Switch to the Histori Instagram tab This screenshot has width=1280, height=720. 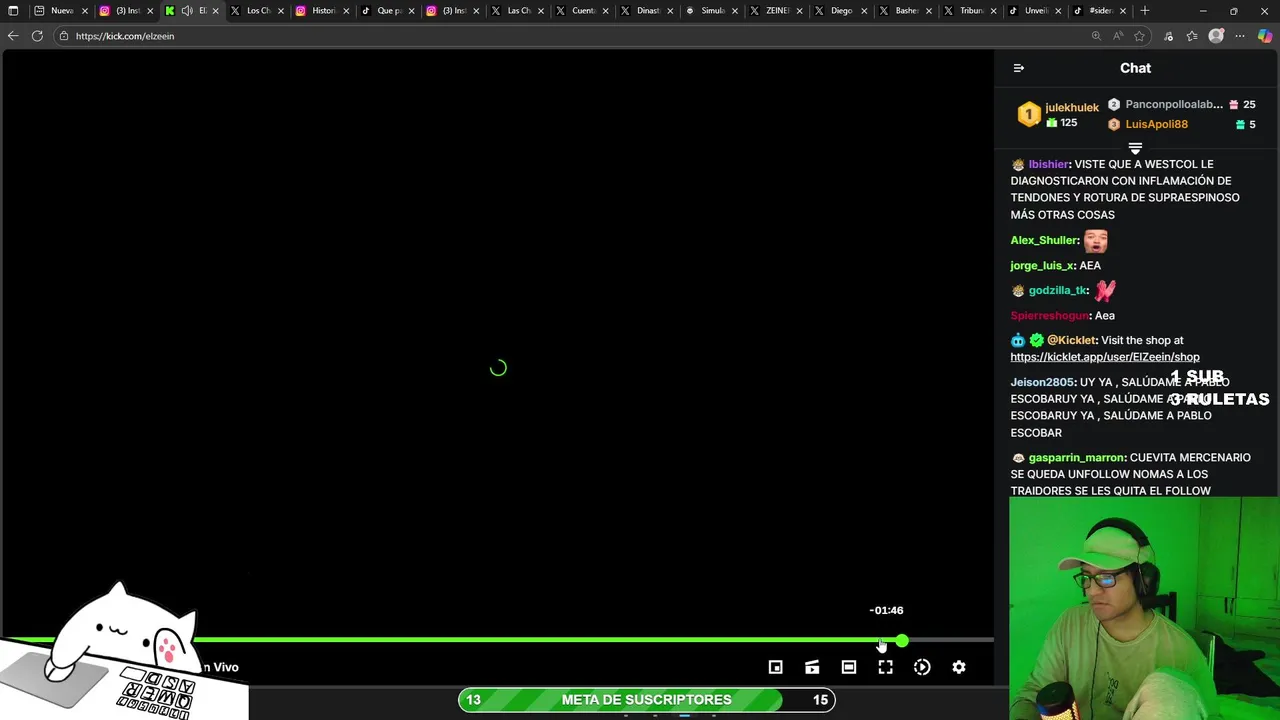(x=323, y=11)
